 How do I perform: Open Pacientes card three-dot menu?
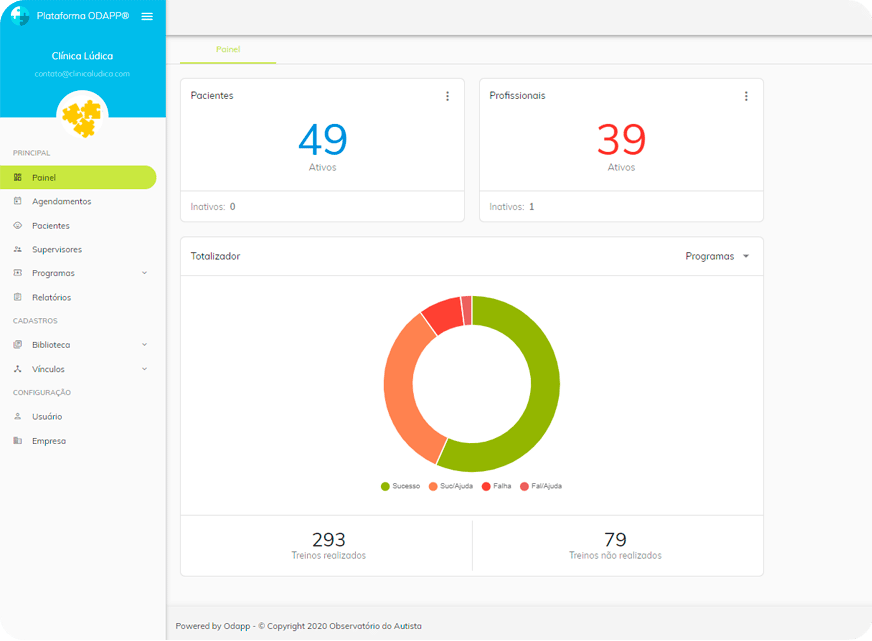447,96
